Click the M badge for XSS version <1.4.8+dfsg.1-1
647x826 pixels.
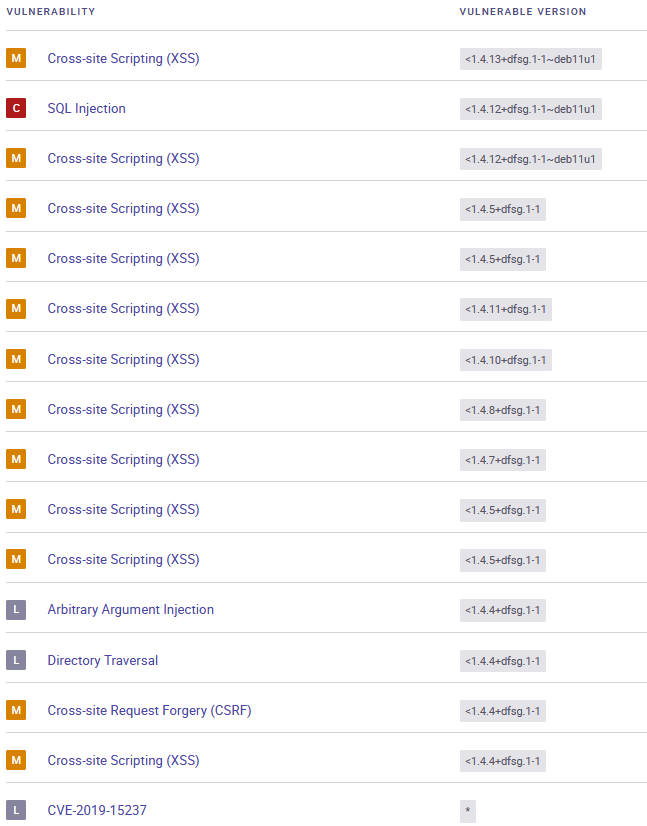tap(16, 409)
